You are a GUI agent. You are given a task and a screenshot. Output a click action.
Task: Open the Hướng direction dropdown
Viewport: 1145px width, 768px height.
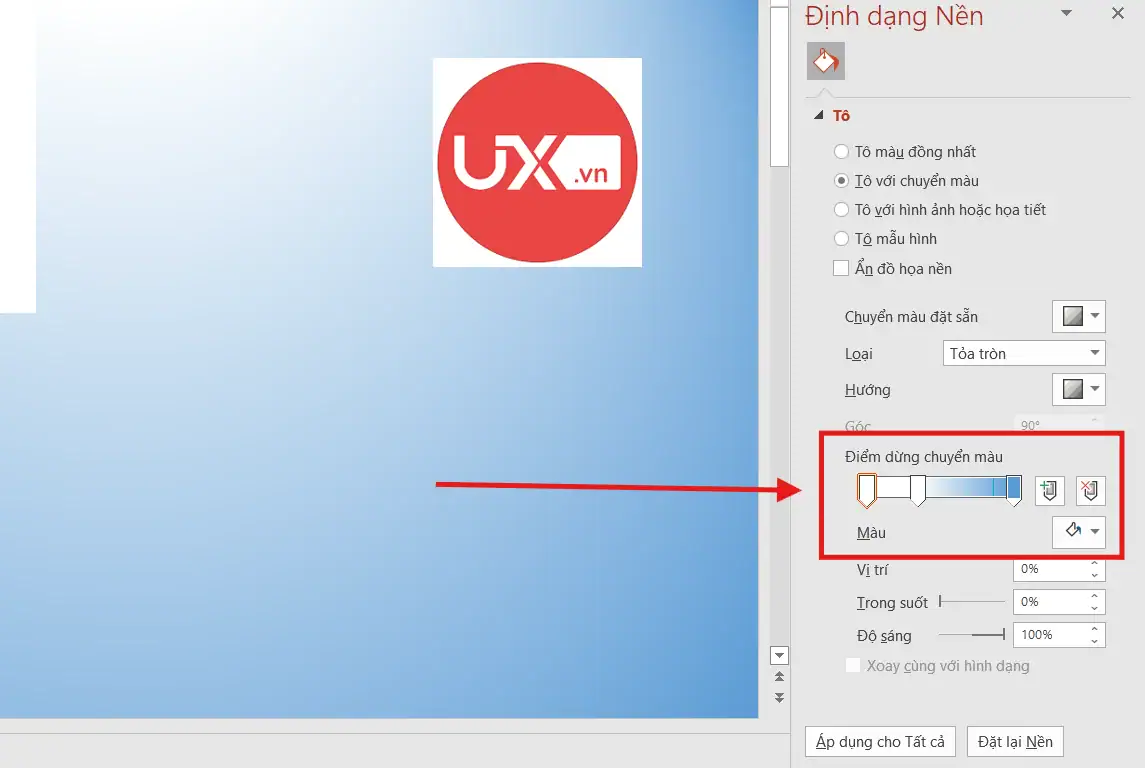(1078, 390)
